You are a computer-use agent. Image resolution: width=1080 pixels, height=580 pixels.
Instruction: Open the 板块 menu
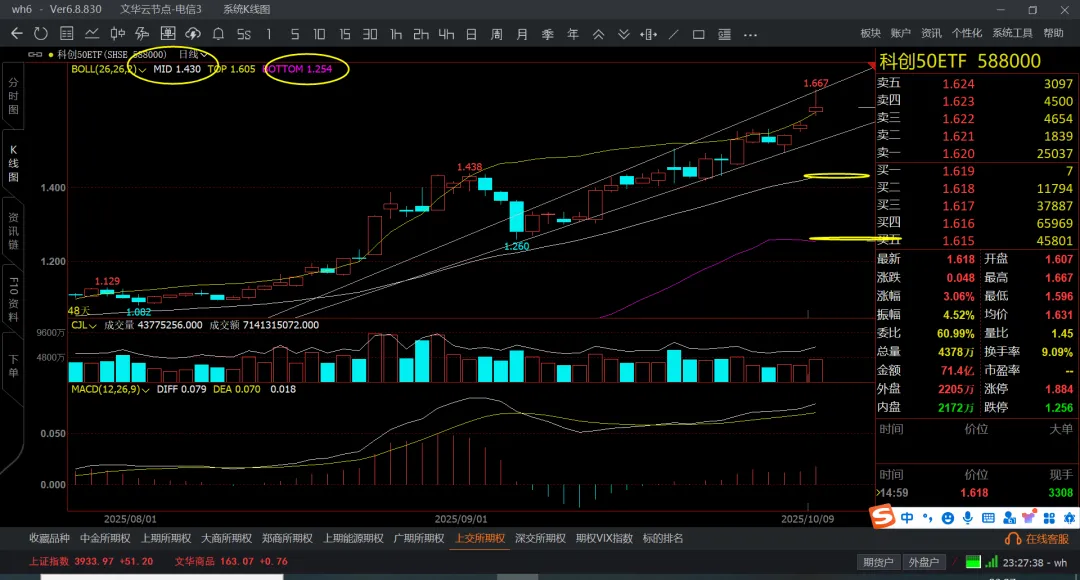[871, 33]
